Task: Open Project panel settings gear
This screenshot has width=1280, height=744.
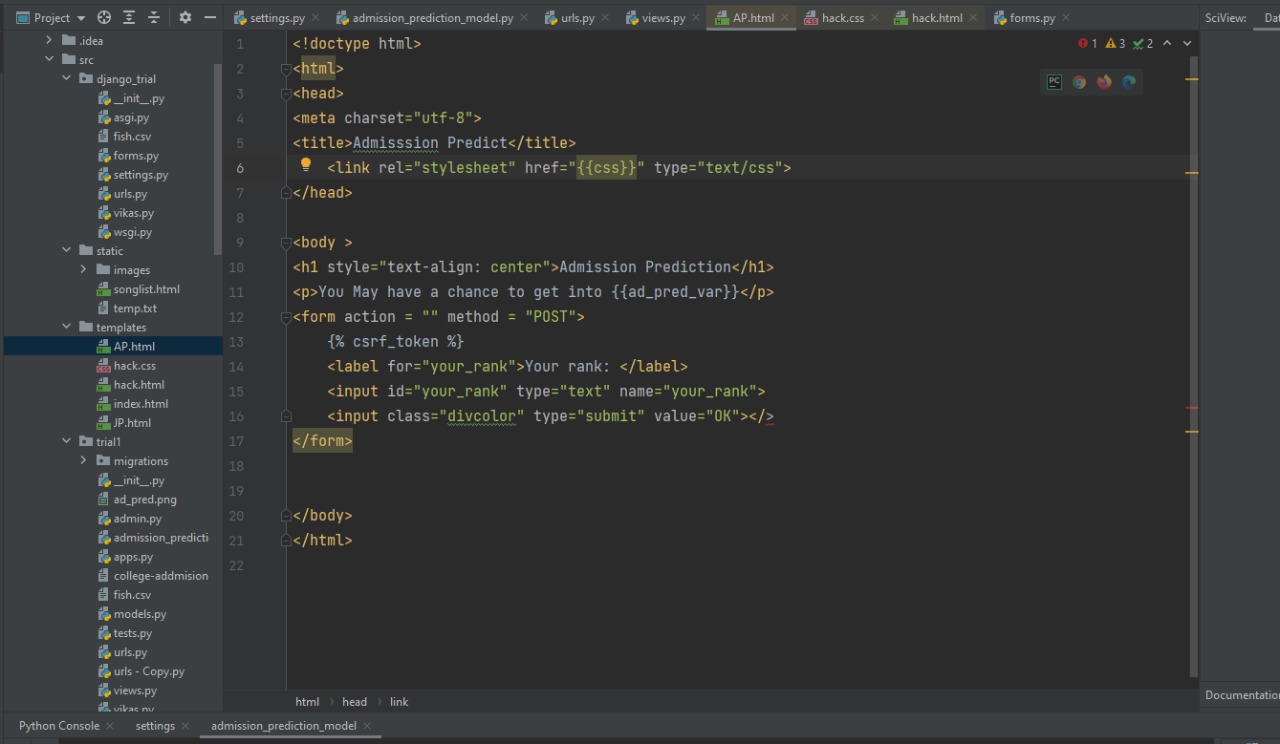Action: click(x=185, y=17)
